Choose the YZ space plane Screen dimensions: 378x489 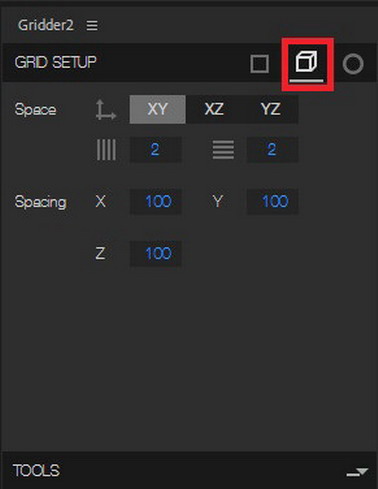point(270,109)
